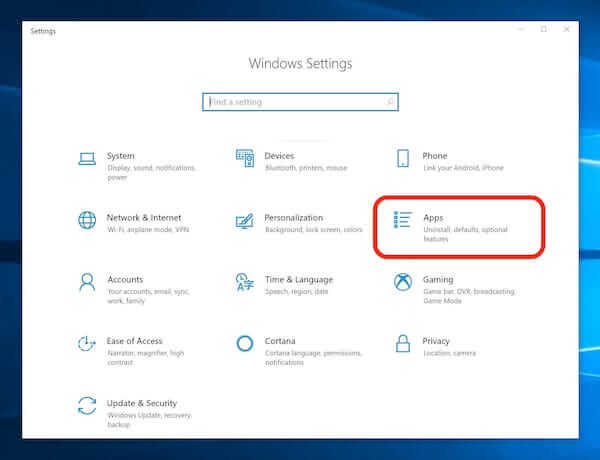The image size is (600, 460).
Task: Open the Devices settings label
Action: pyautogui.click(x=279, y=156)
